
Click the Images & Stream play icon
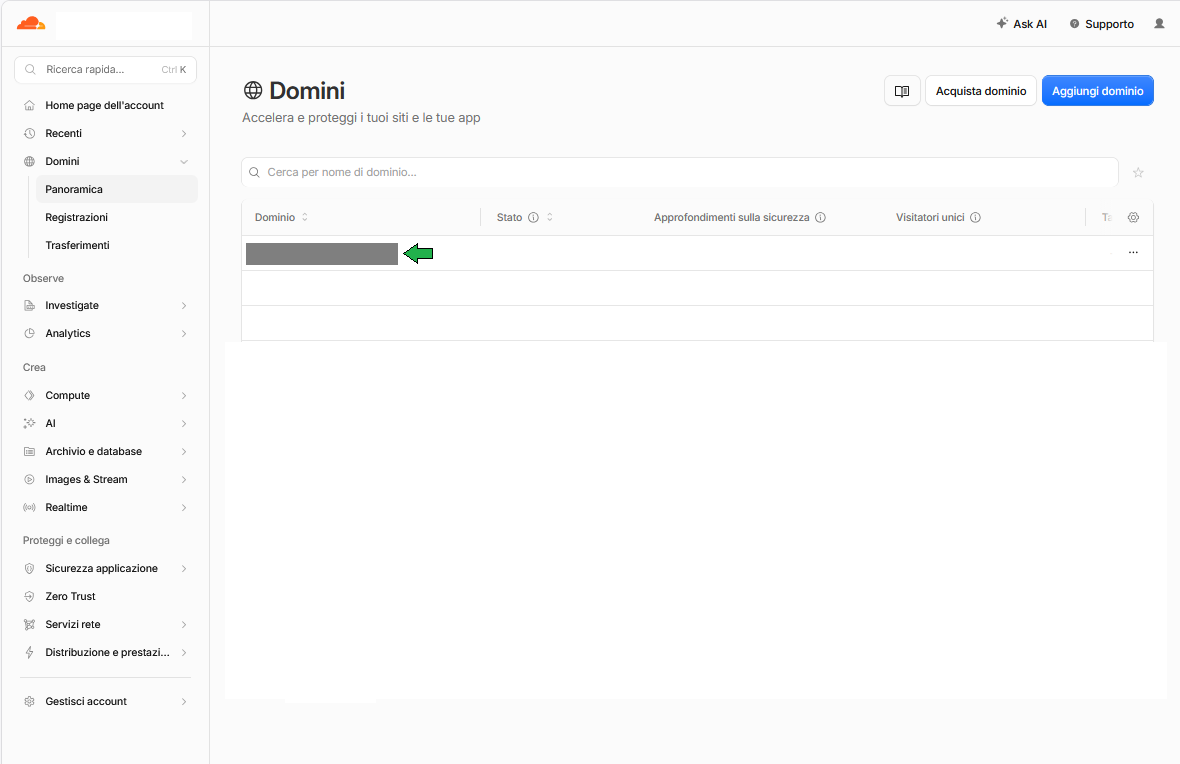point(29,479)
